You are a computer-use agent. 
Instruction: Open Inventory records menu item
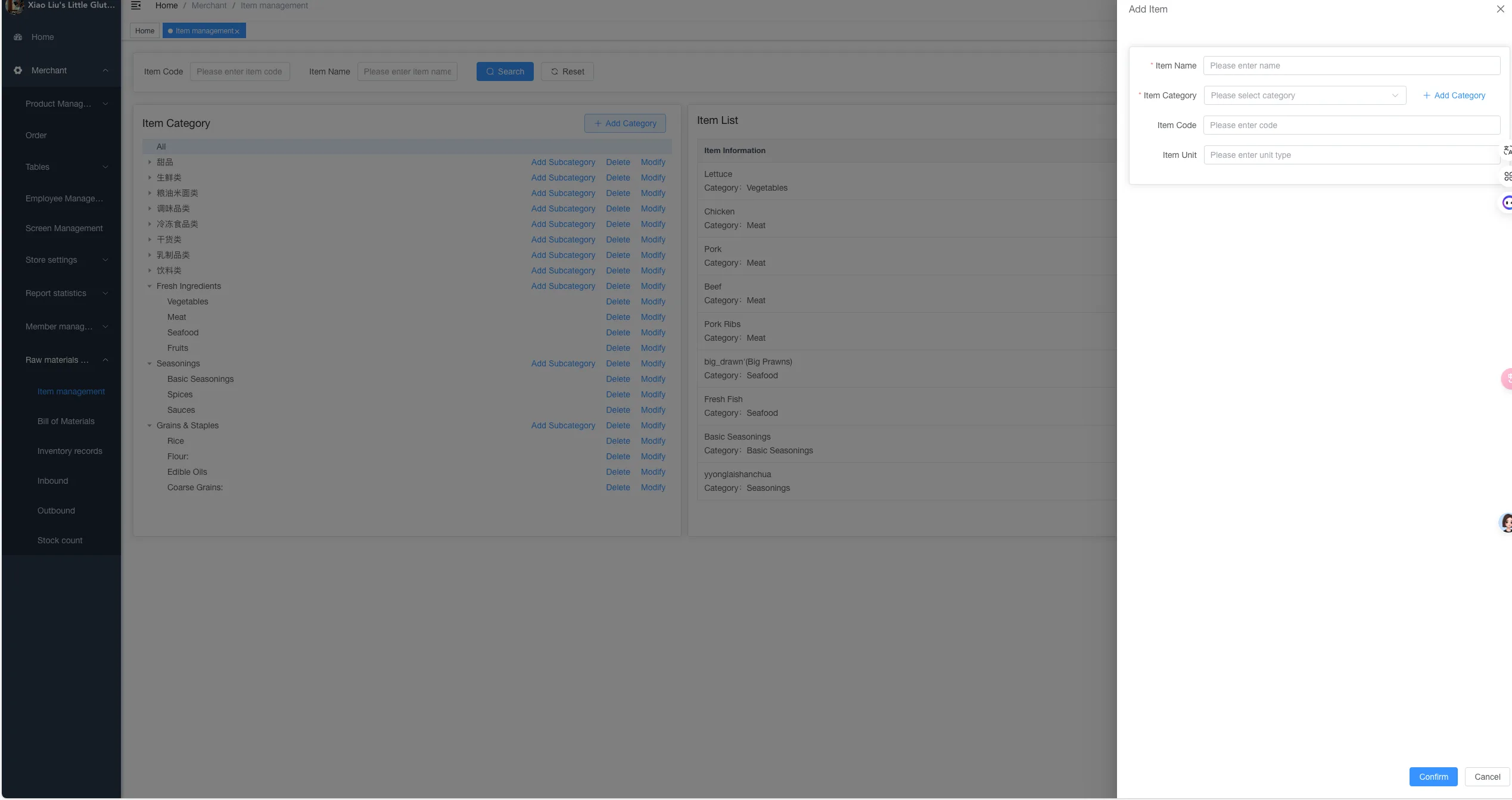[x=61, y=451]
